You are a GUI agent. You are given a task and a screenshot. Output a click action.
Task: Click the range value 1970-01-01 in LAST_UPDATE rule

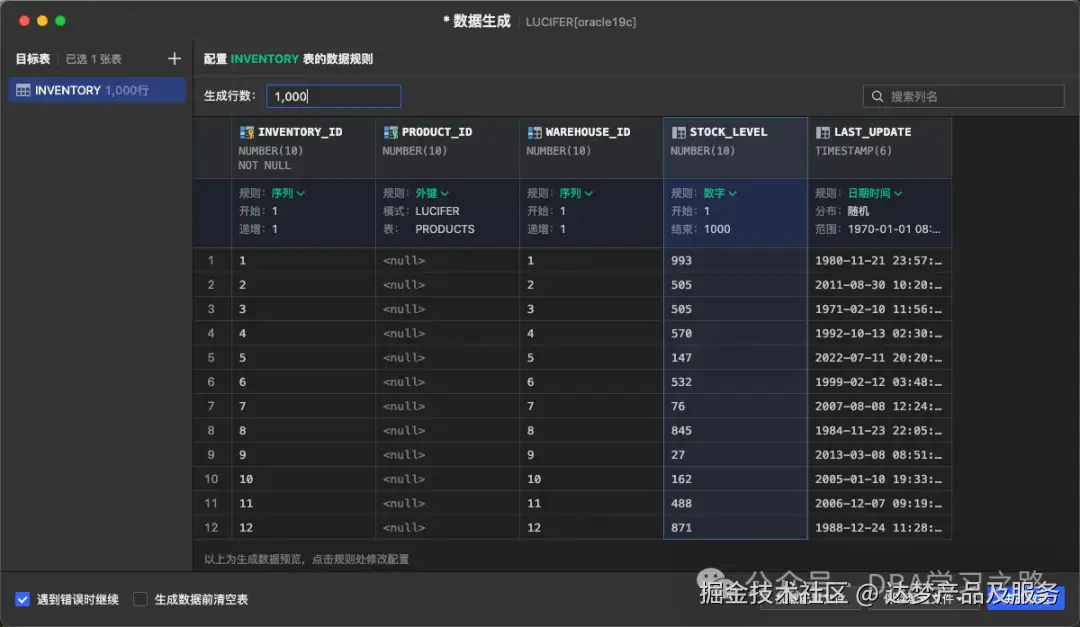point(893,229)
